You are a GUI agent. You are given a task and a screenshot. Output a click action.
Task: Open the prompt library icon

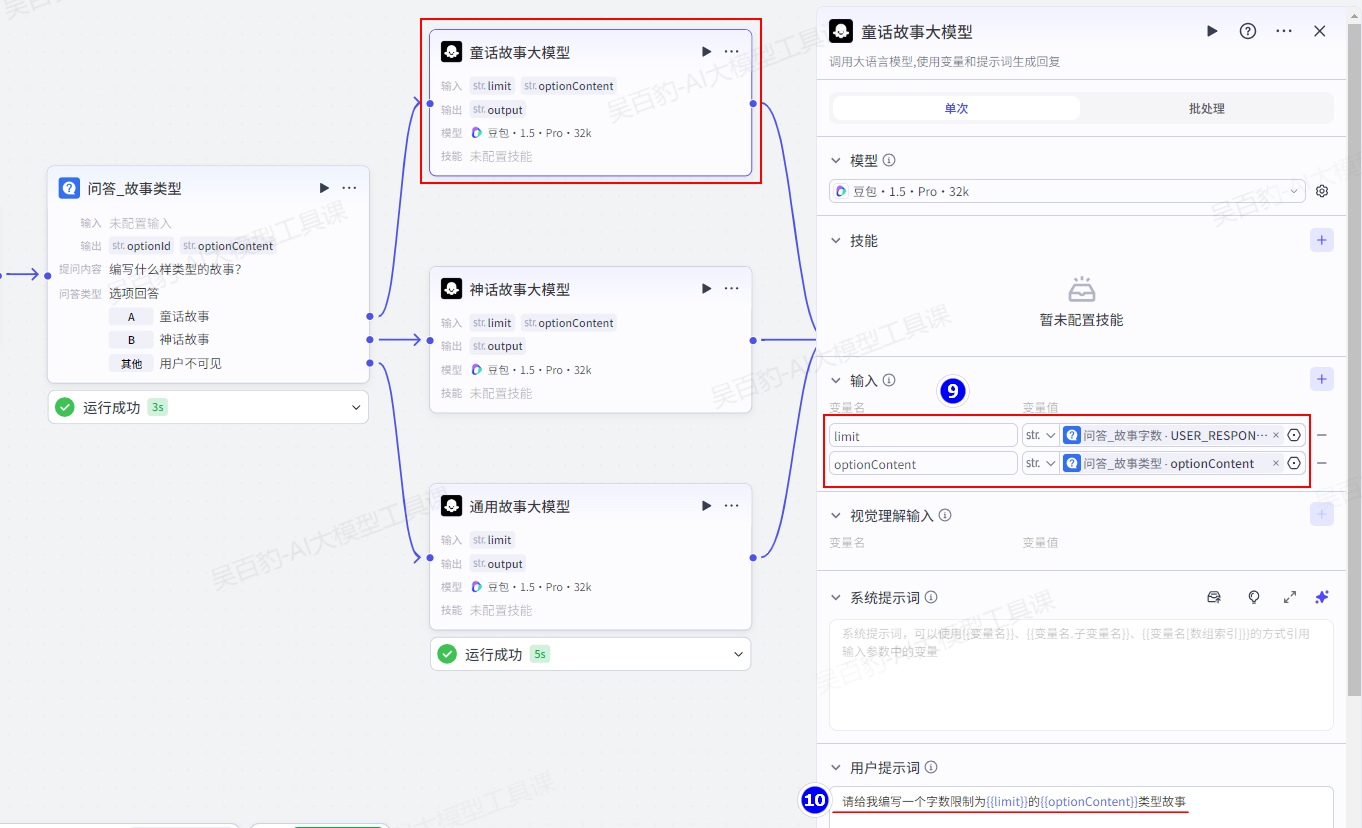click(1214, 597)
